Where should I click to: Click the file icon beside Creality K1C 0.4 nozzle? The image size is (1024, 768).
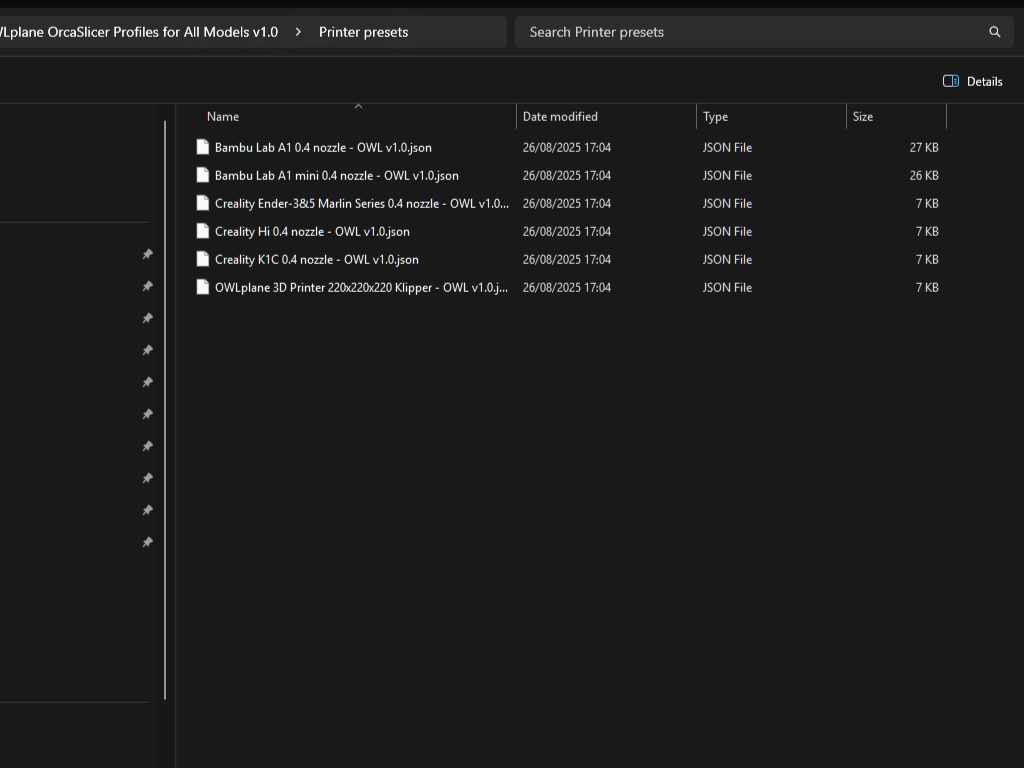coord(203,259)
